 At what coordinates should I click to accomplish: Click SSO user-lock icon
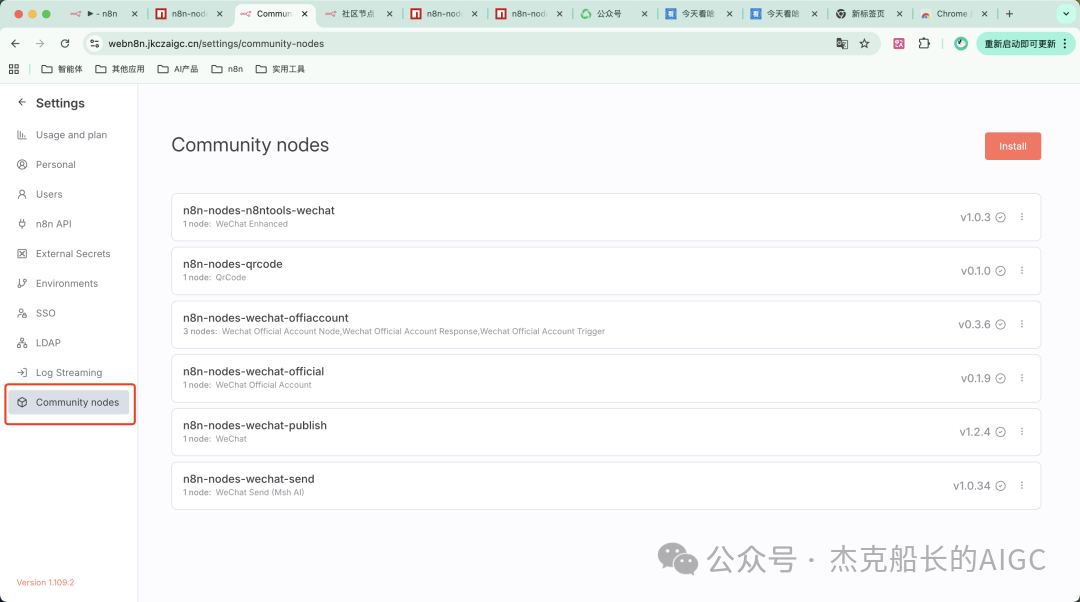click(22, 313)
